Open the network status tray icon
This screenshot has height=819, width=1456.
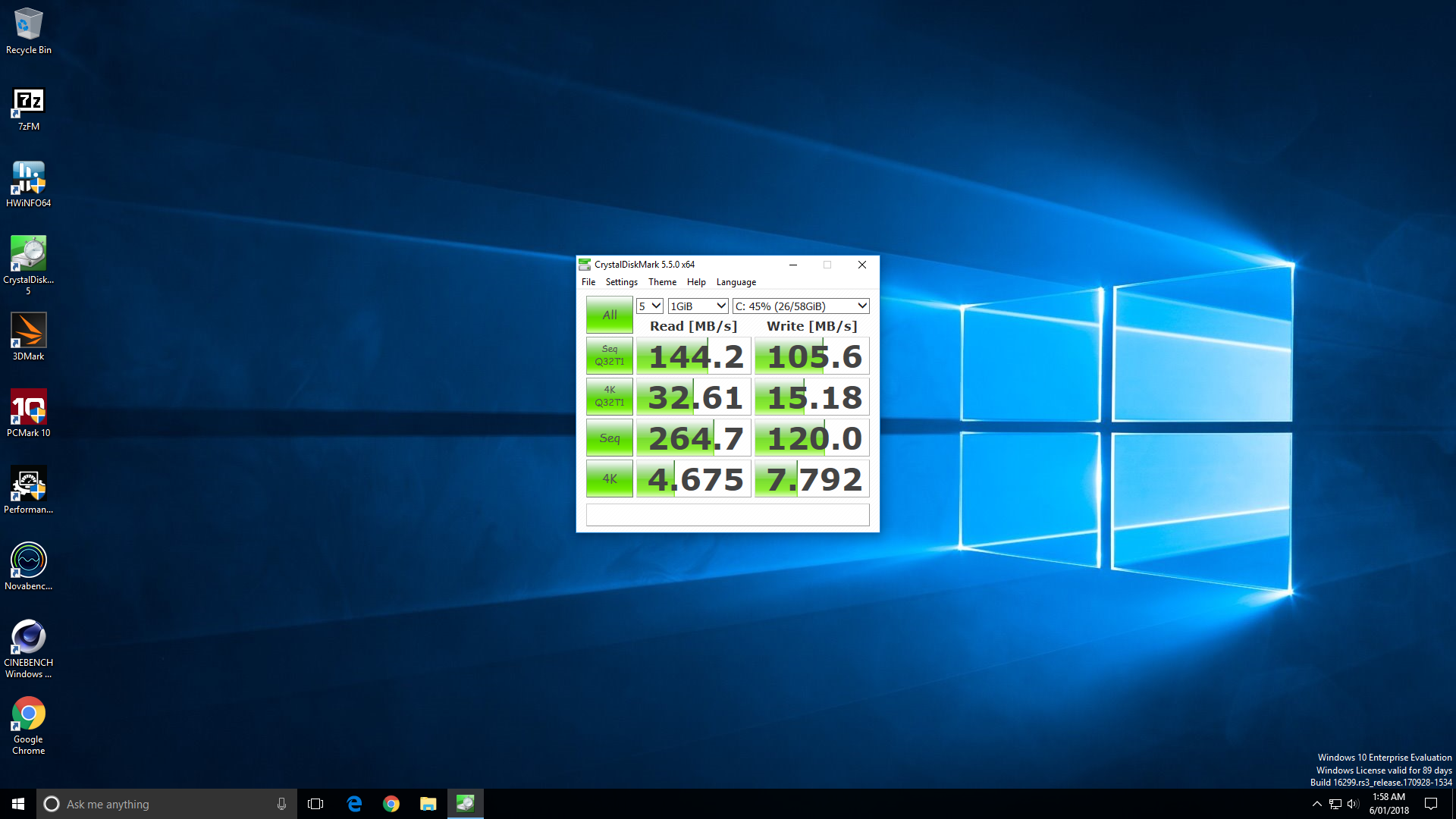coord(1335,804)
